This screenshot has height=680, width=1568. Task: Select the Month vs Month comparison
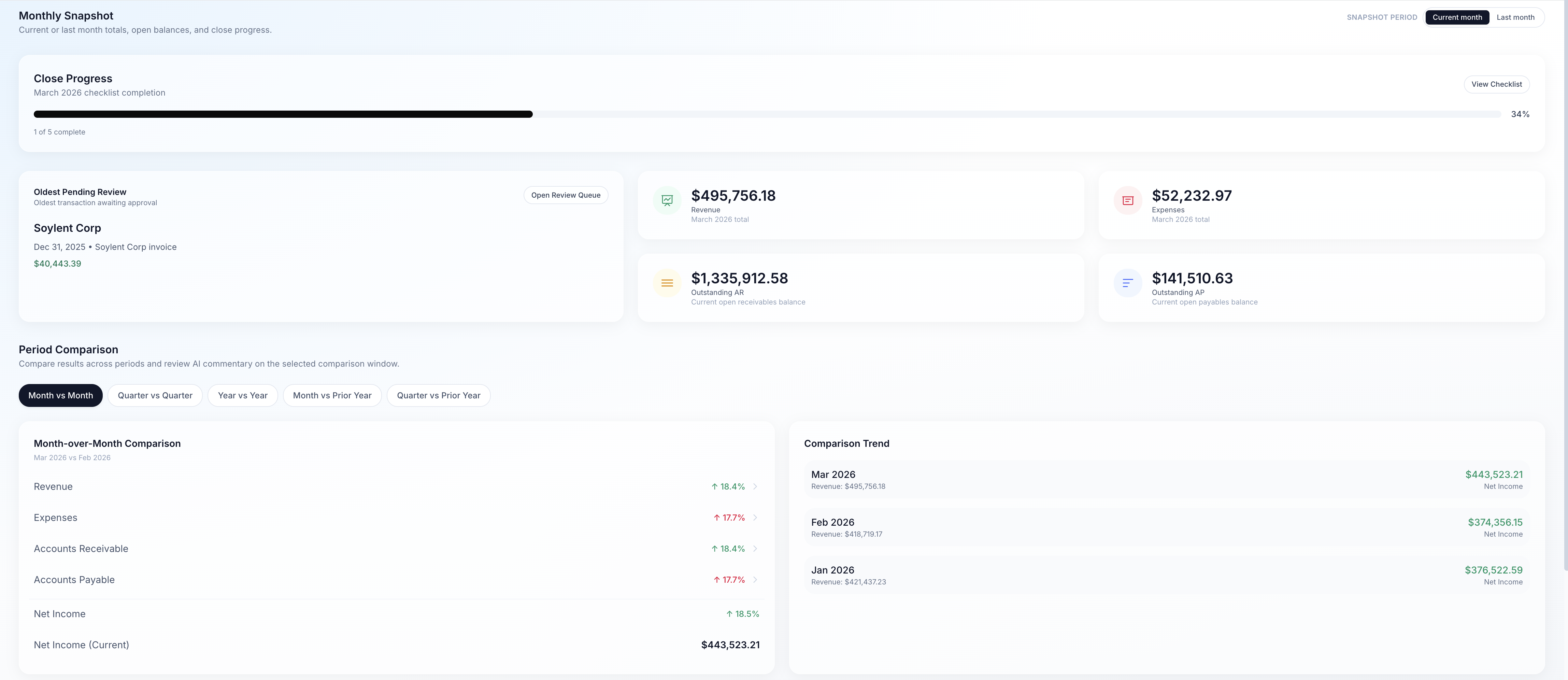[60, 395]
